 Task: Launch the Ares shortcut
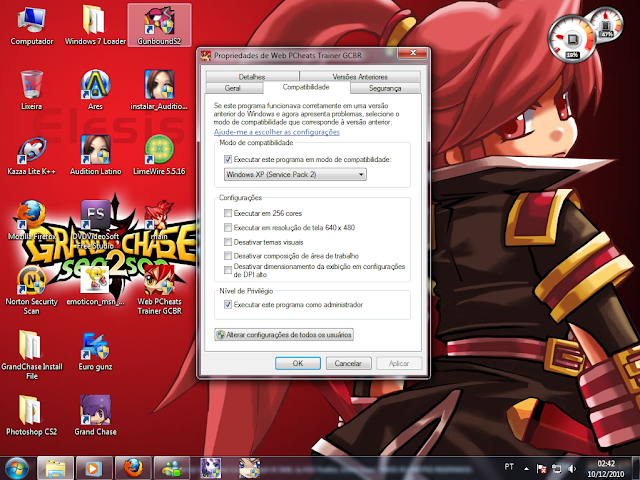click(x=95, y=90)
